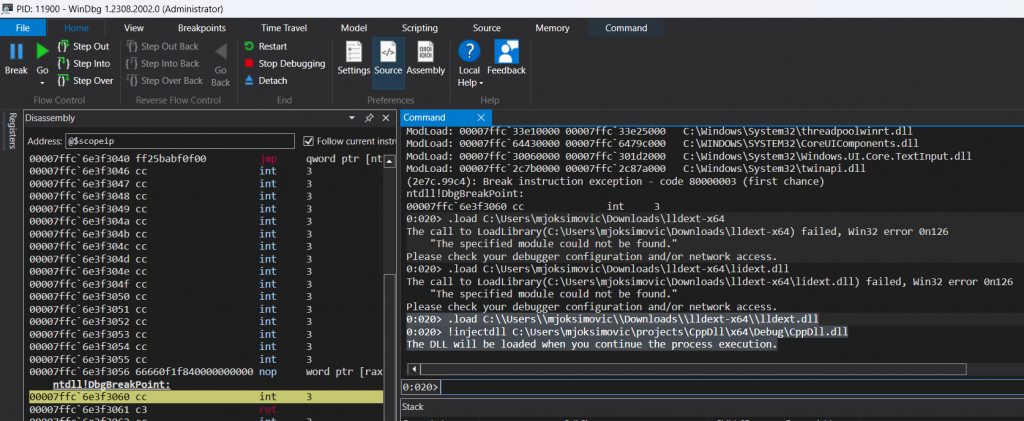Pin the Disassembly panel
Screen dimensions: 1024x421
point(369,118)
